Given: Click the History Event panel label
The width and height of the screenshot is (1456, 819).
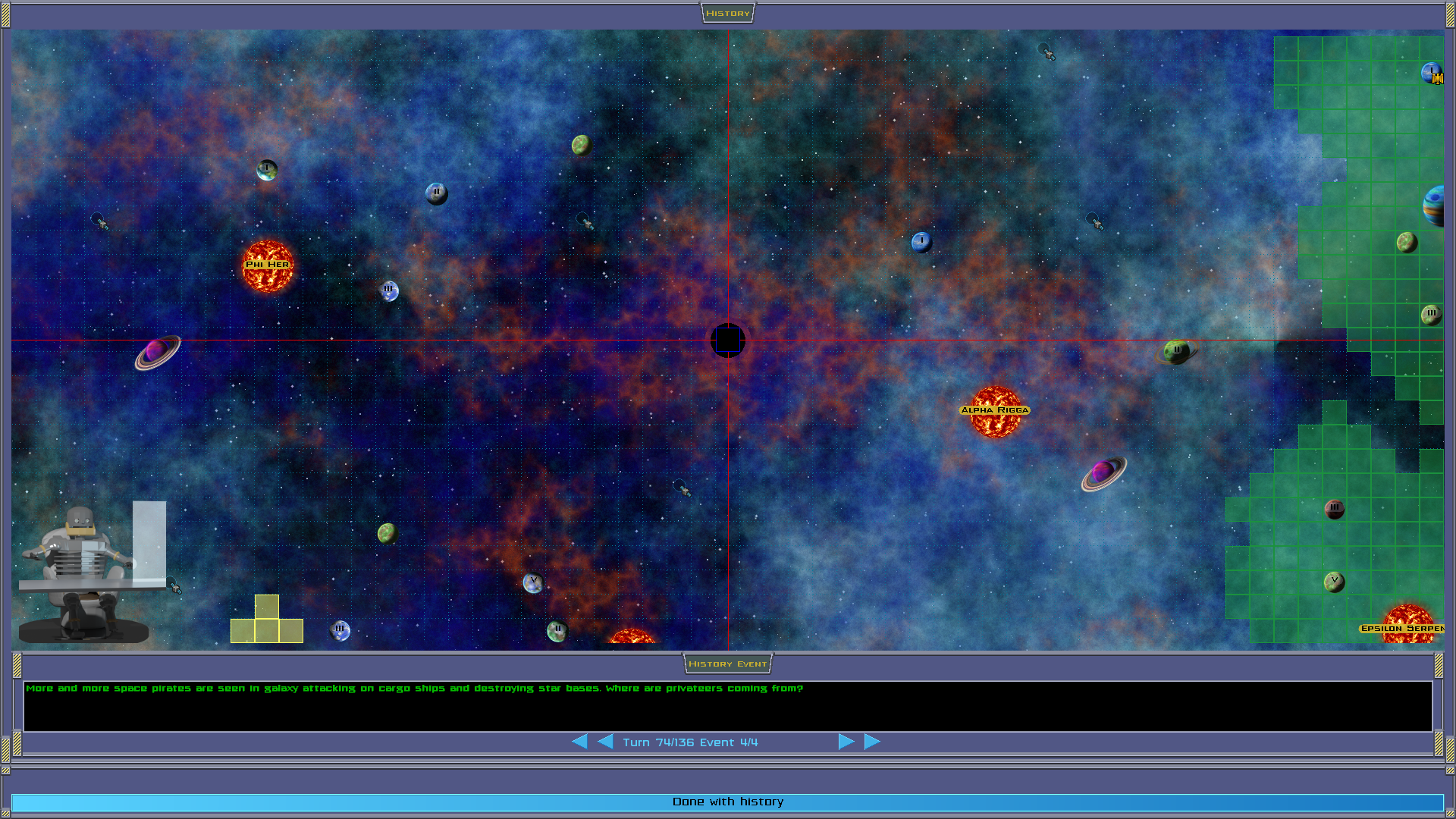Looking at the screenshot, I should tap(727, 664).
